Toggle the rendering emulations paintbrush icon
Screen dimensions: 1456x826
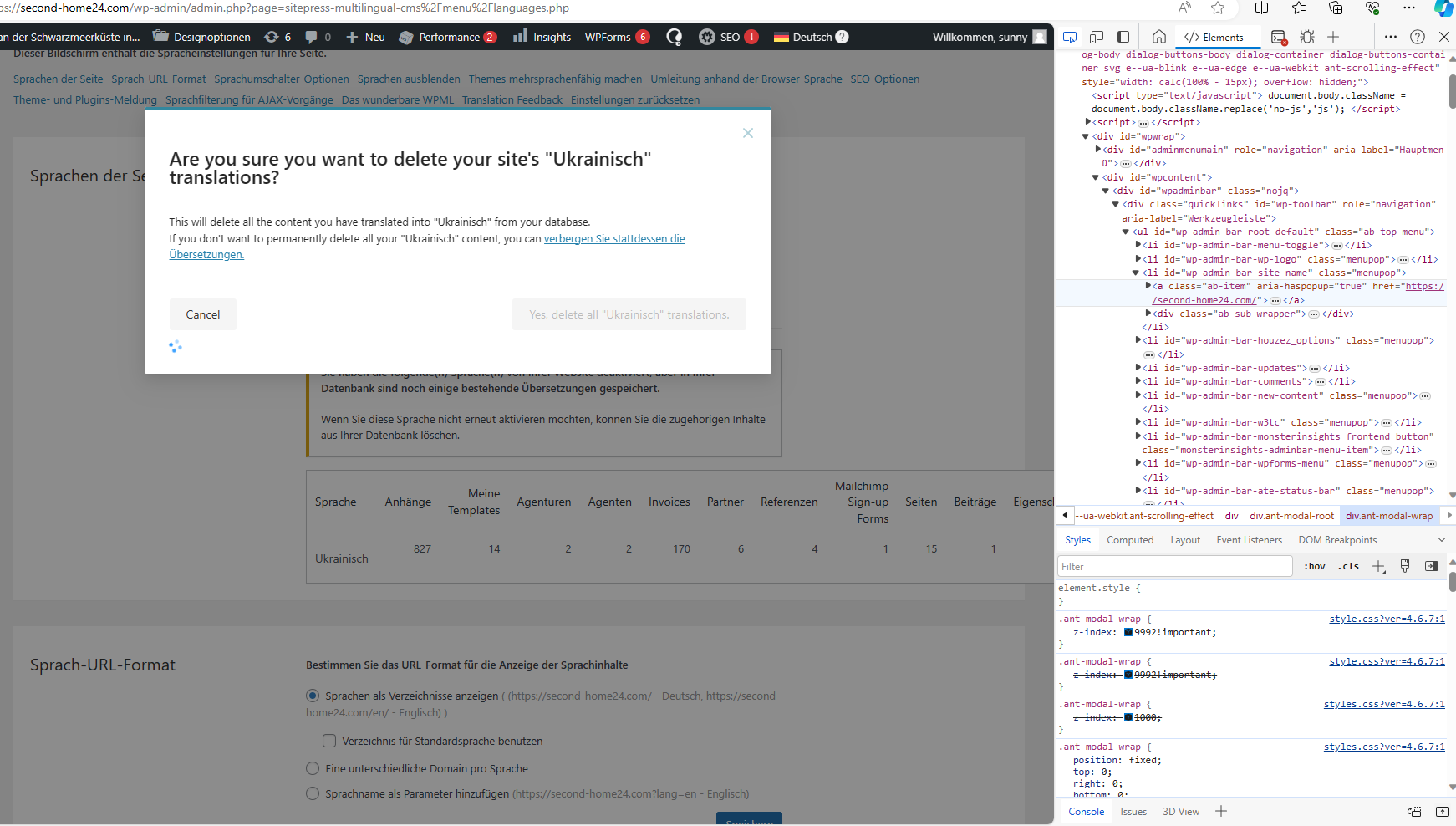pos(1405,566)
